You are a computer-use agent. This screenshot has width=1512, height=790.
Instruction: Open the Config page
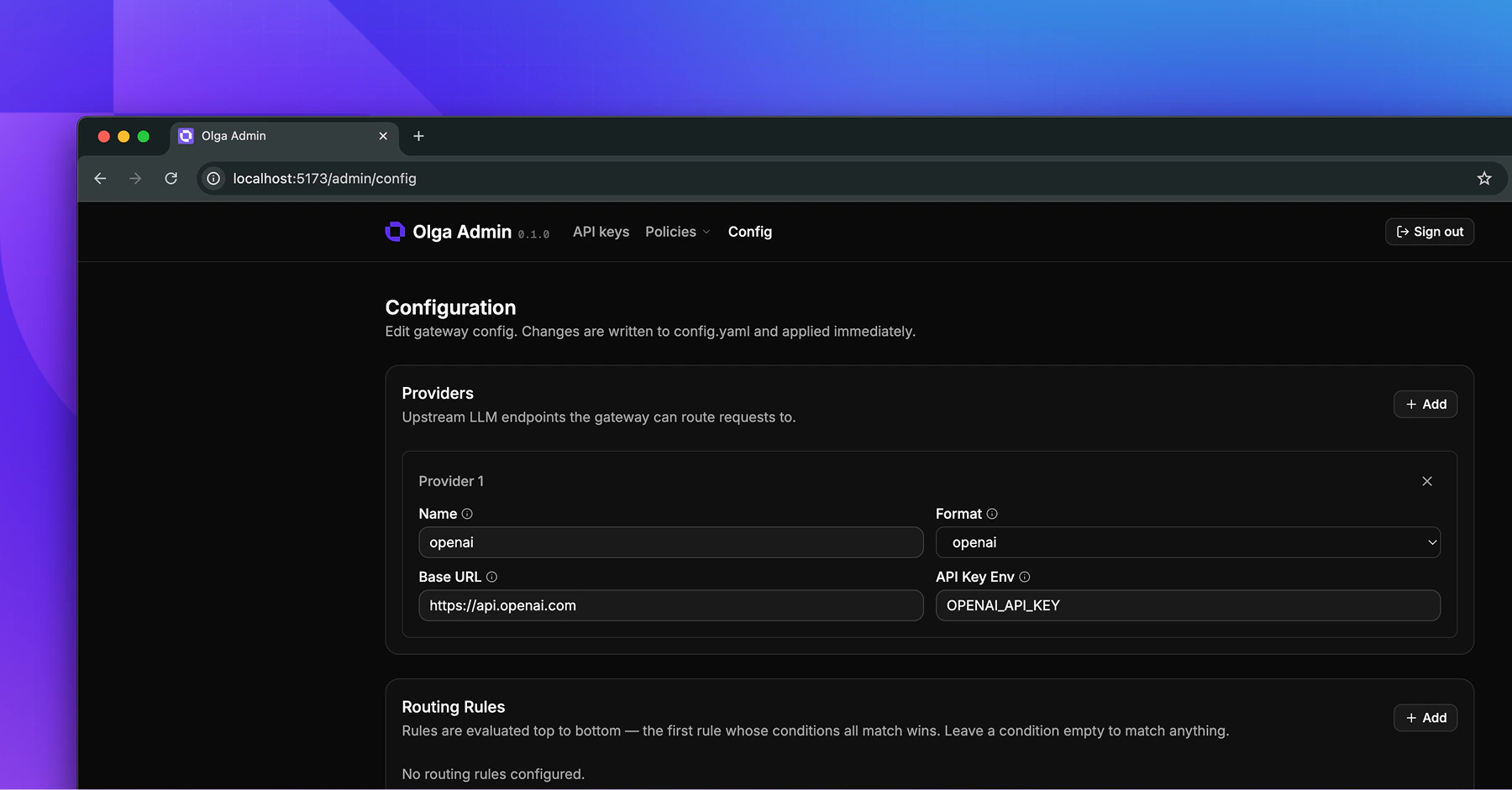[x=750, y=232]
